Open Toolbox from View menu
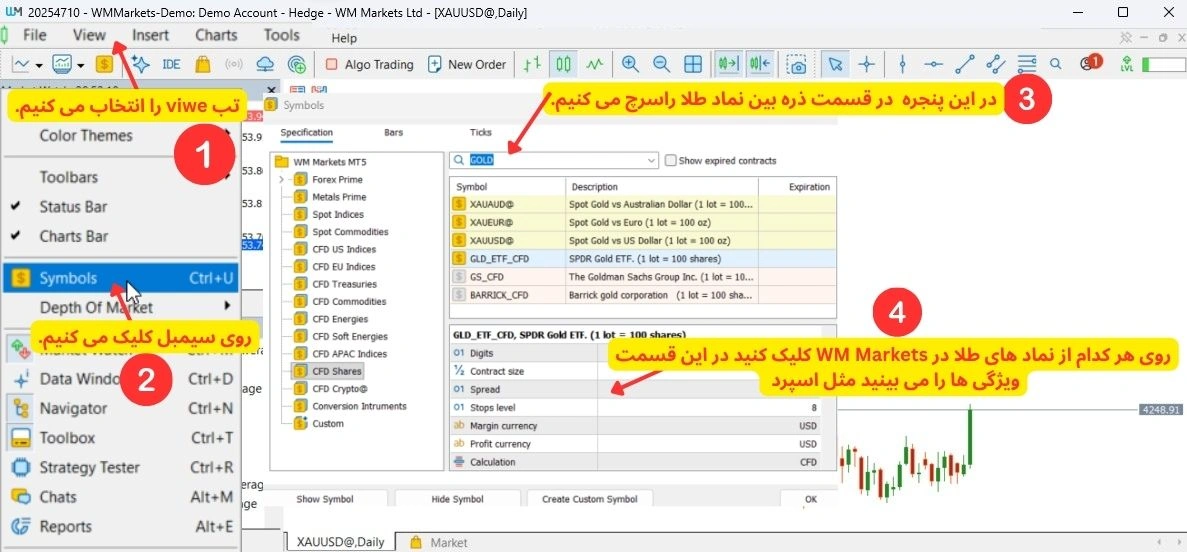The height and width of the screenshot is (552, 1187). click(121, 438)
